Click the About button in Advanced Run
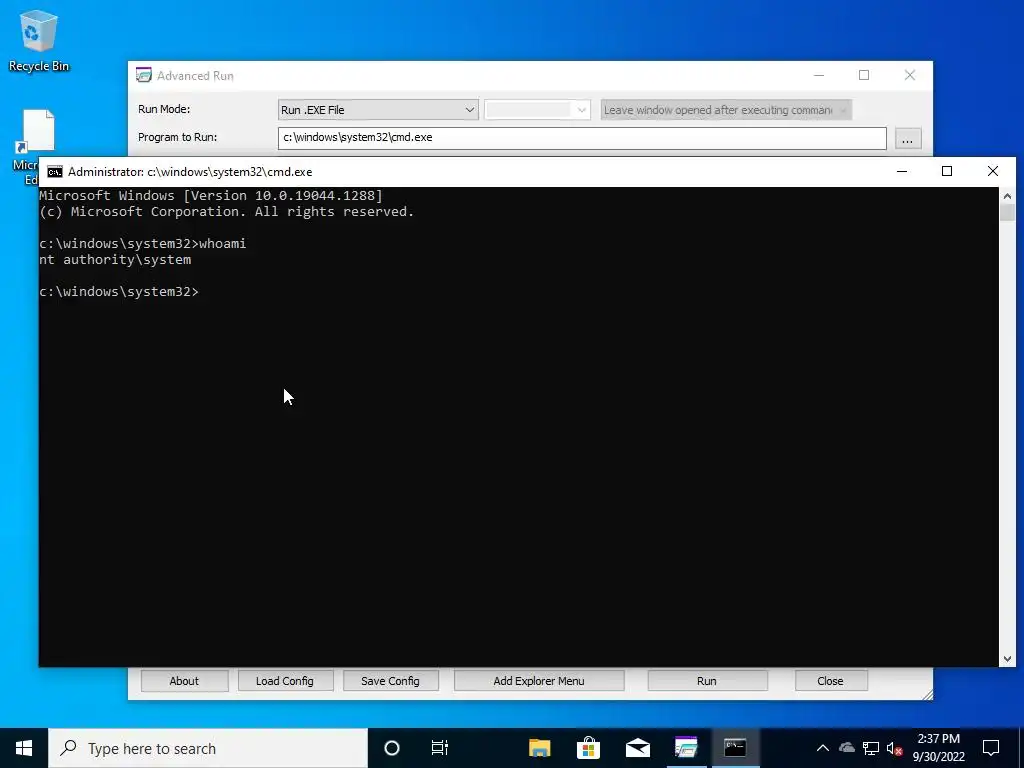This screenshot has width=1024, height=768. pyautogui.click(x=184, y=680)
